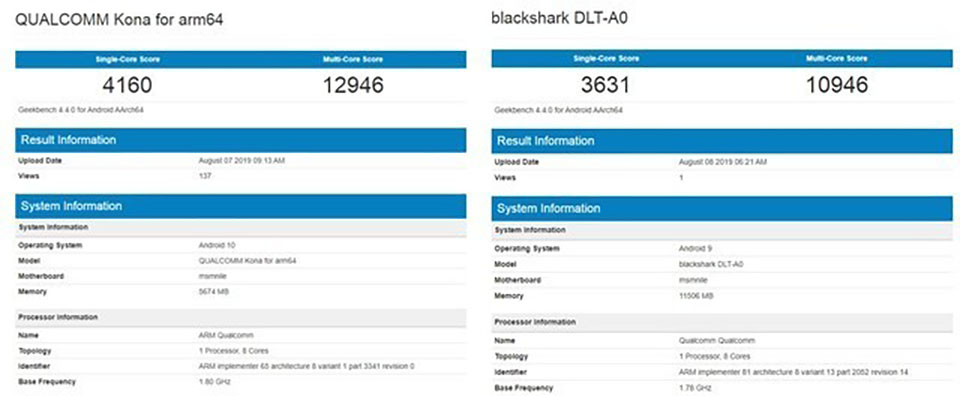
Task: Select base frequency 1.78 GHz
Action: 696,388
